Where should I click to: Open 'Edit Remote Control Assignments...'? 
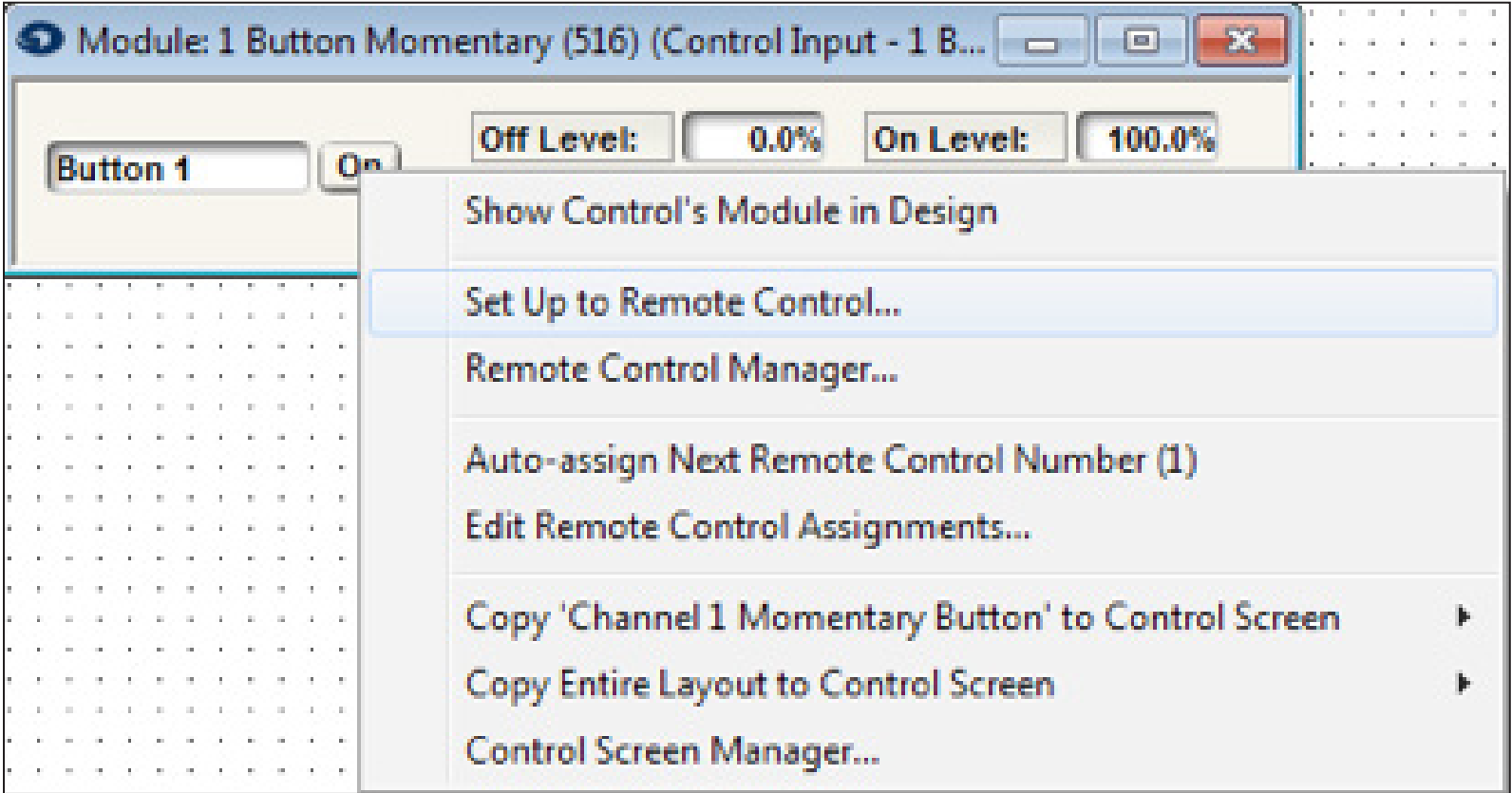[x=747, y=526]
